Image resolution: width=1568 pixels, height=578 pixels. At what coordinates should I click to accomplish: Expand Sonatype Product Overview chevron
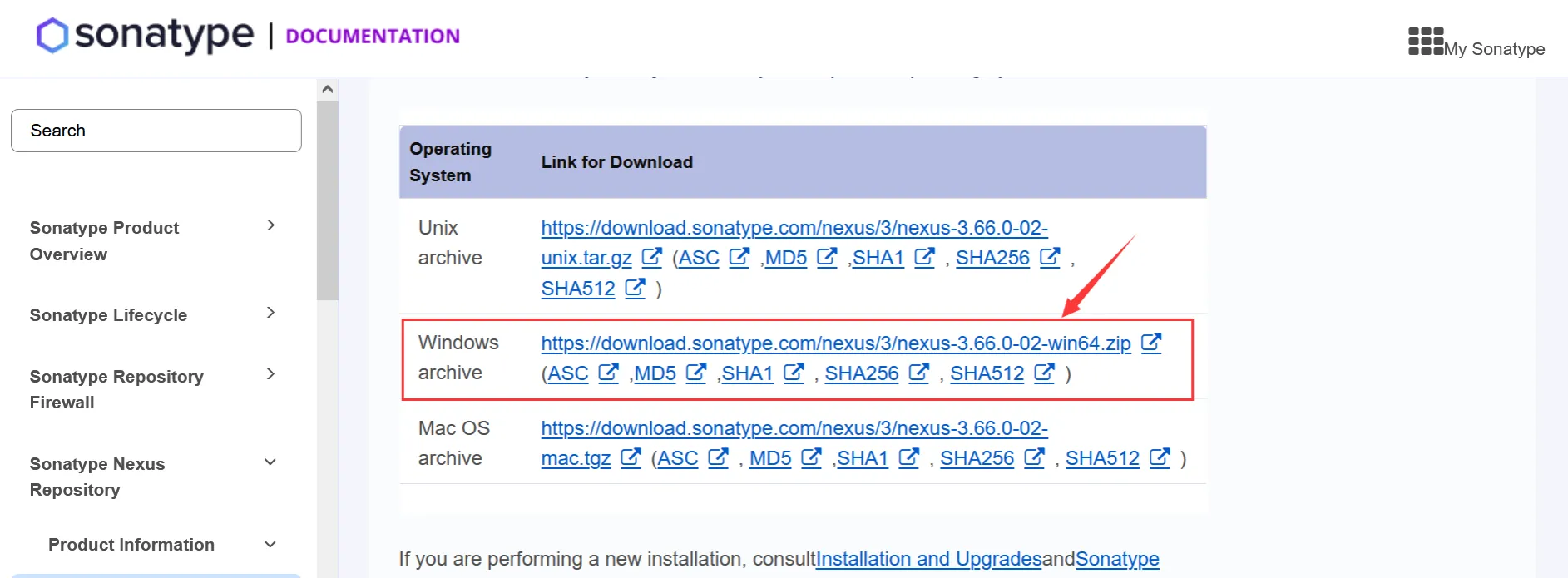coord(270,225)
